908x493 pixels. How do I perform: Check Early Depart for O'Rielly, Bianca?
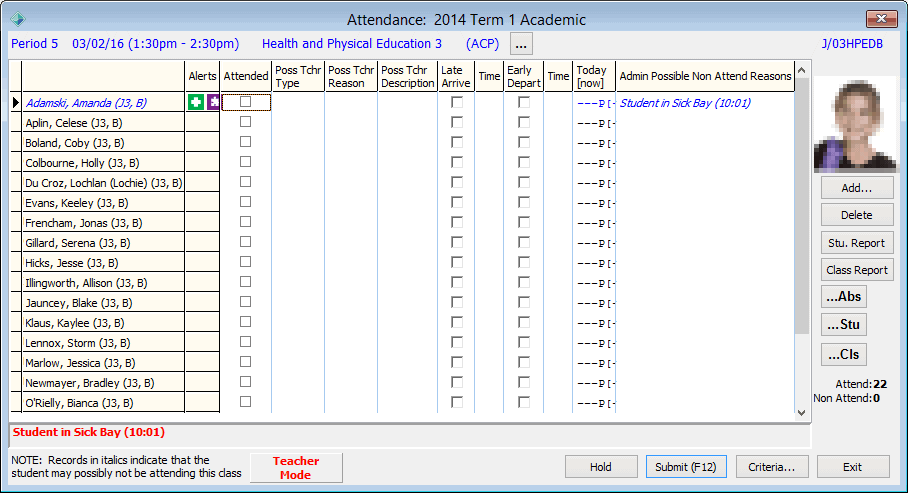tap(524, 402)
